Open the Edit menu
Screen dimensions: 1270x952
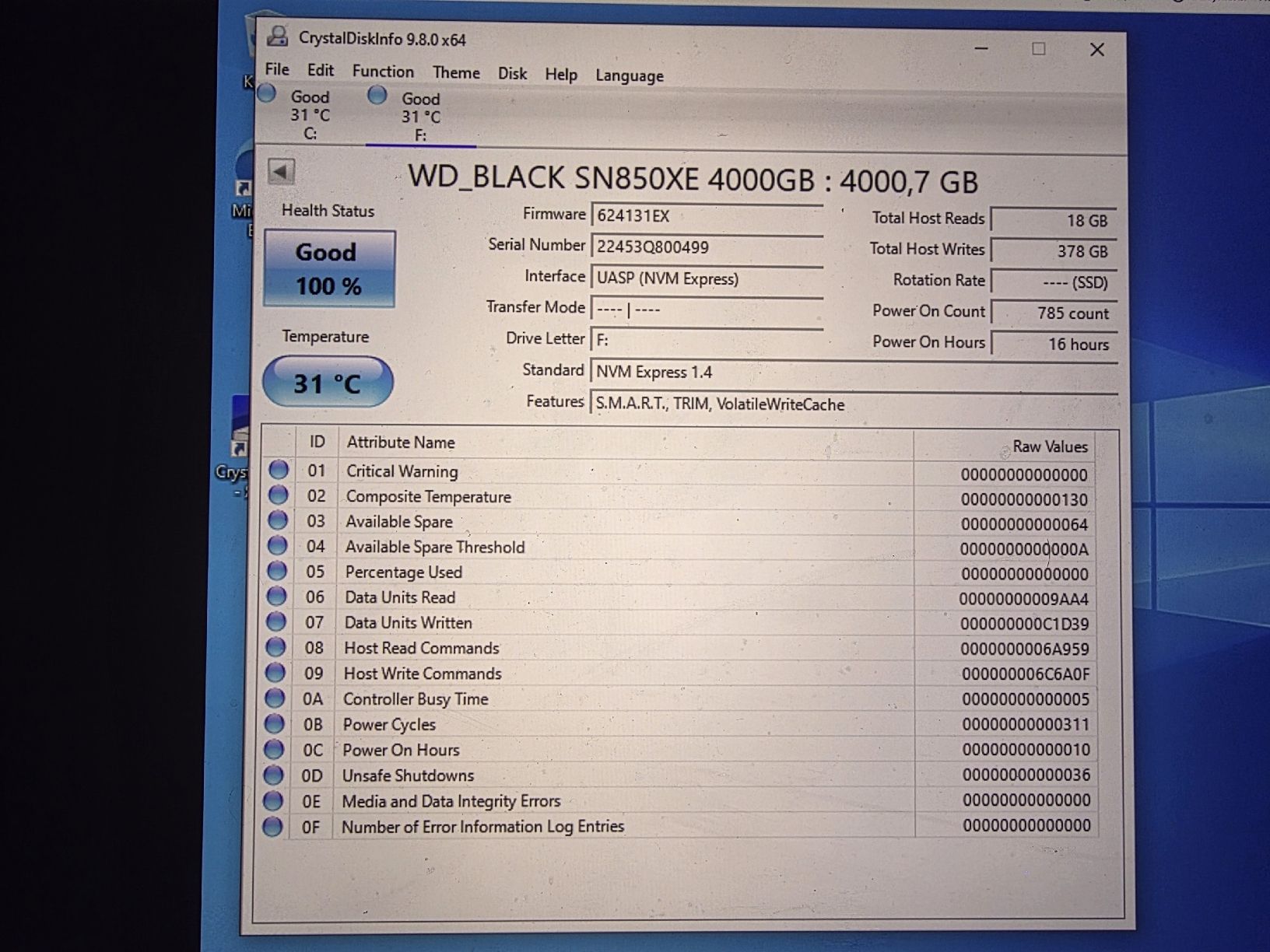[x=321, y=71]
